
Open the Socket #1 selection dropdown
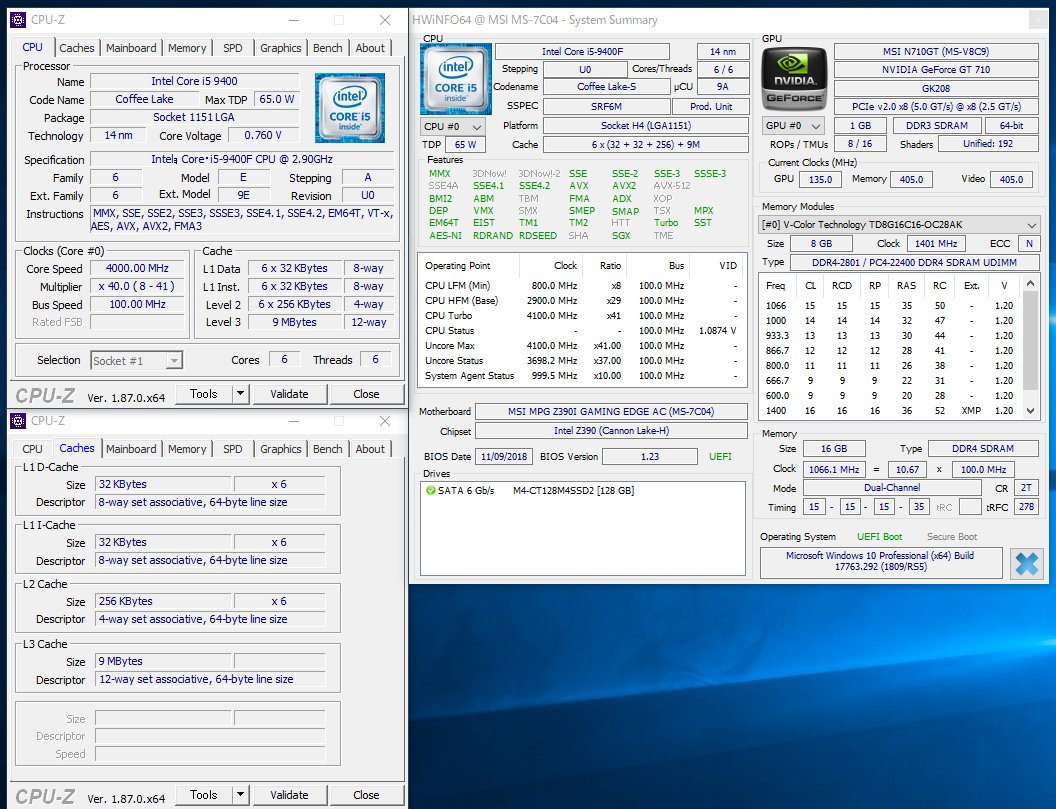[136, 360]
